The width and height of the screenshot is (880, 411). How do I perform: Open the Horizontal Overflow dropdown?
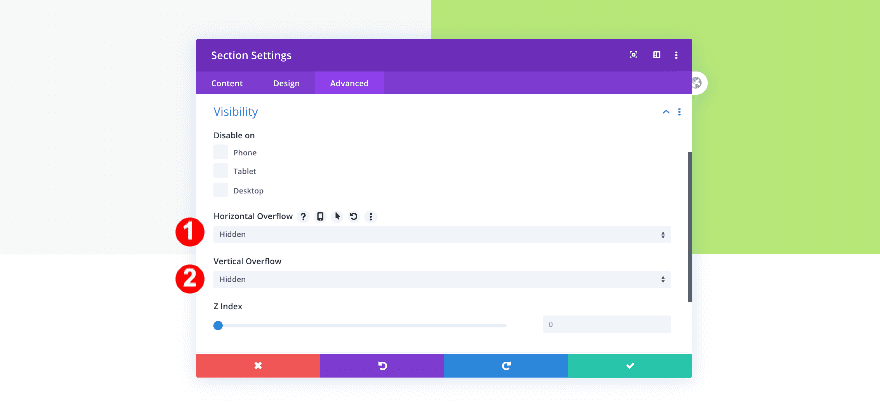pos(442,234)
